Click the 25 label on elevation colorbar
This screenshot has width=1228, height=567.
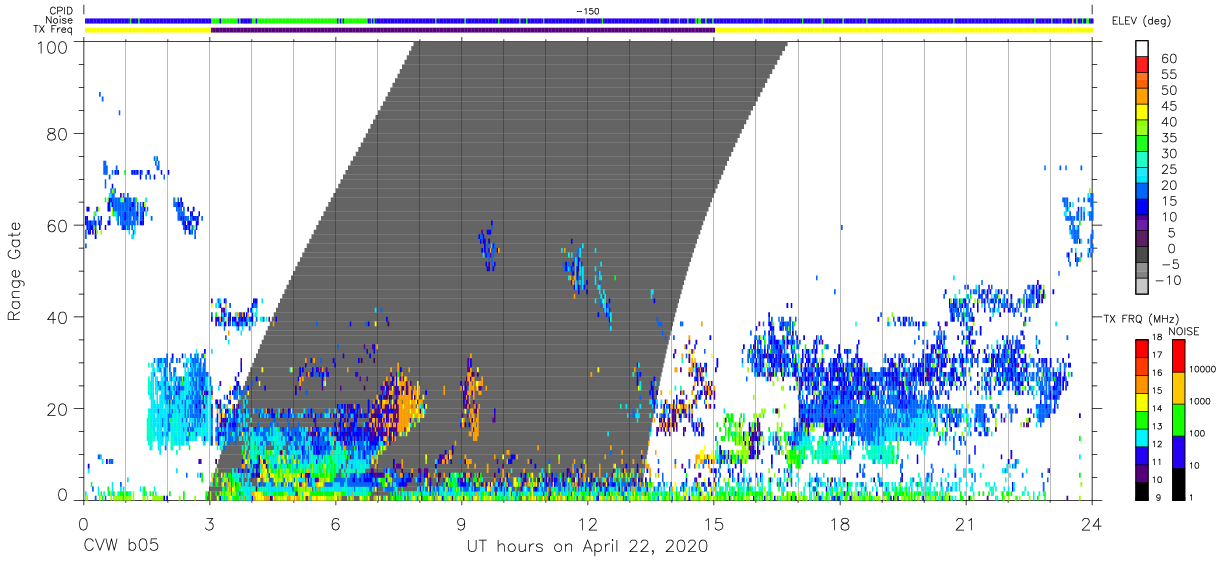coord(1168,169)
